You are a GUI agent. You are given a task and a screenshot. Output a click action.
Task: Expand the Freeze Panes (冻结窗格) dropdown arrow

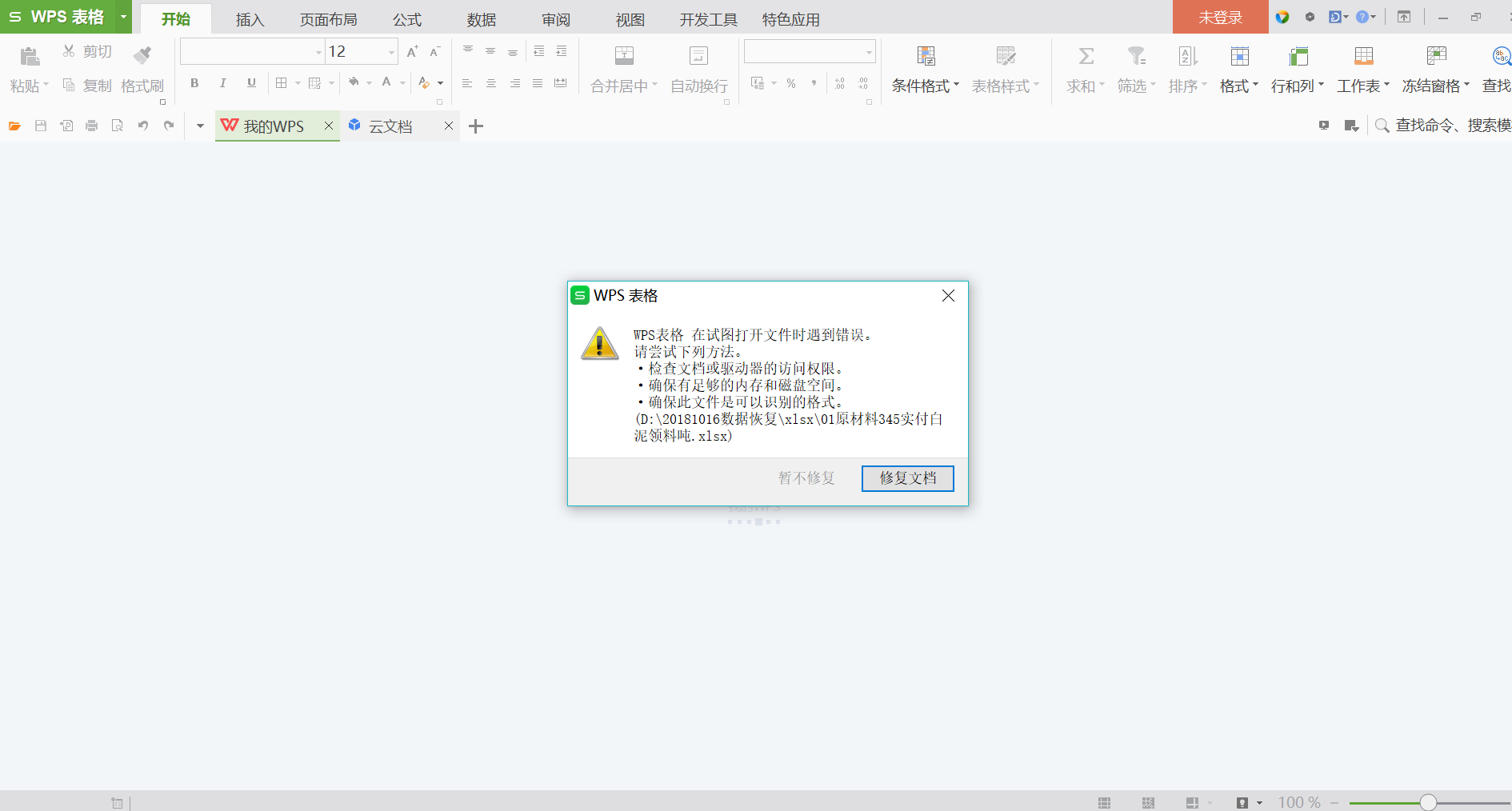[1467, 85]
